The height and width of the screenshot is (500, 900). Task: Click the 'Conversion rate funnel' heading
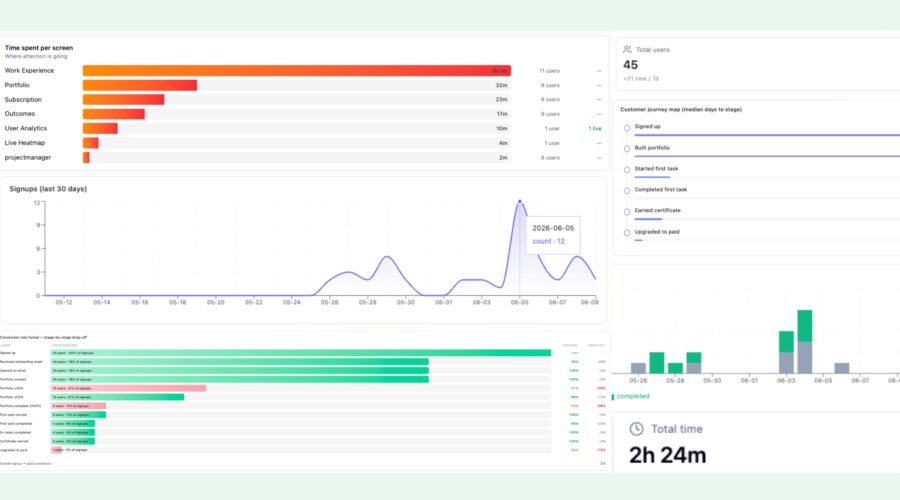click(x=44, y=338)
